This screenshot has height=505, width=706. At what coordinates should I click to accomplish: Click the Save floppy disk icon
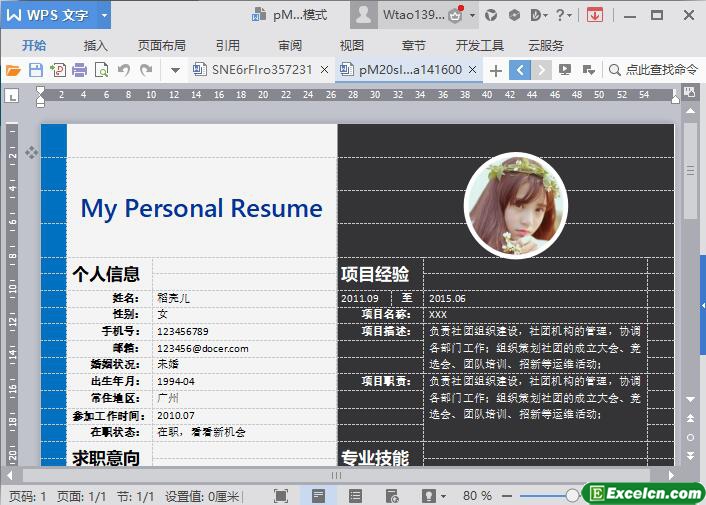[35, 70]
